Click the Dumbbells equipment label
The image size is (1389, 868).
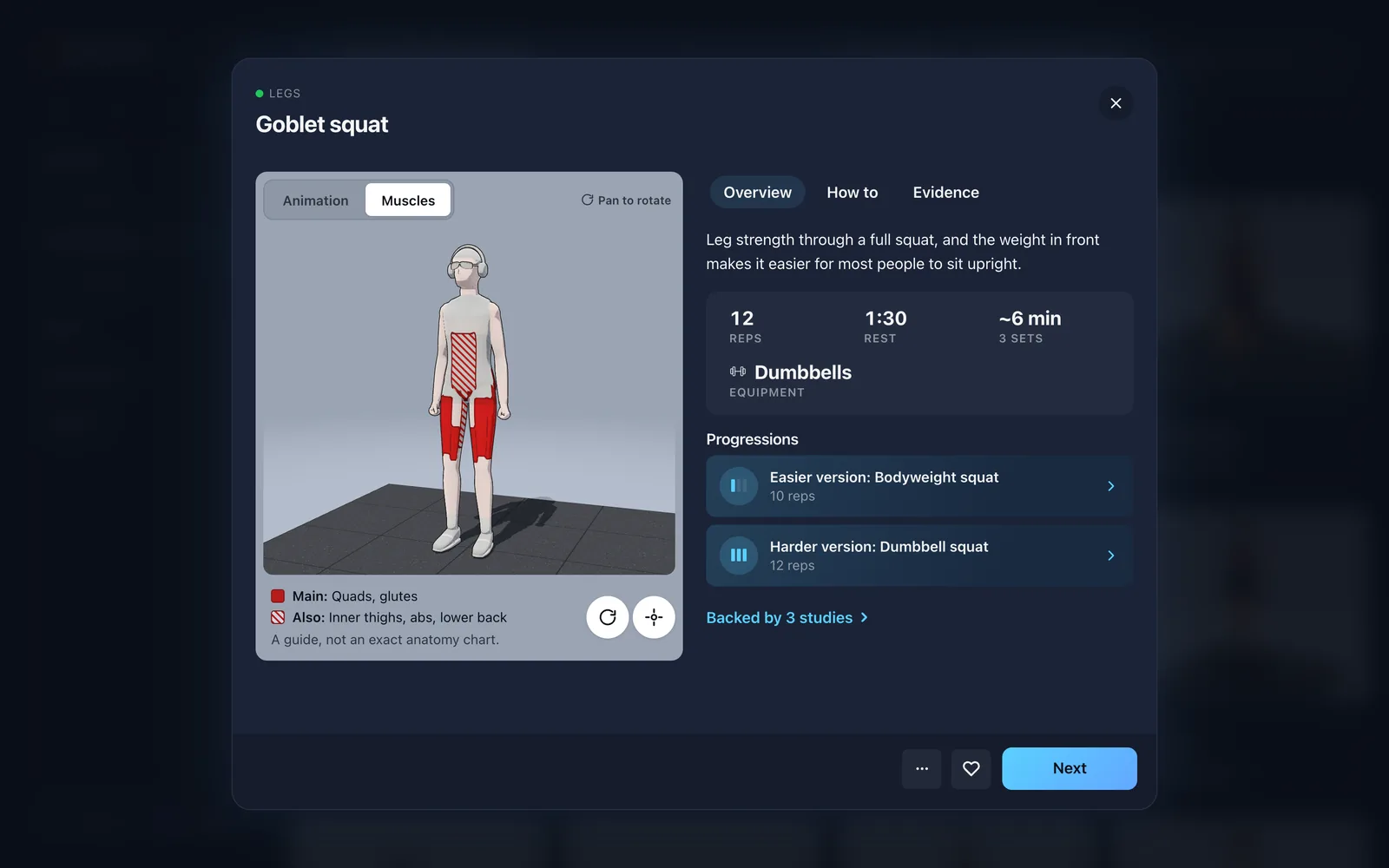[803, 372]
